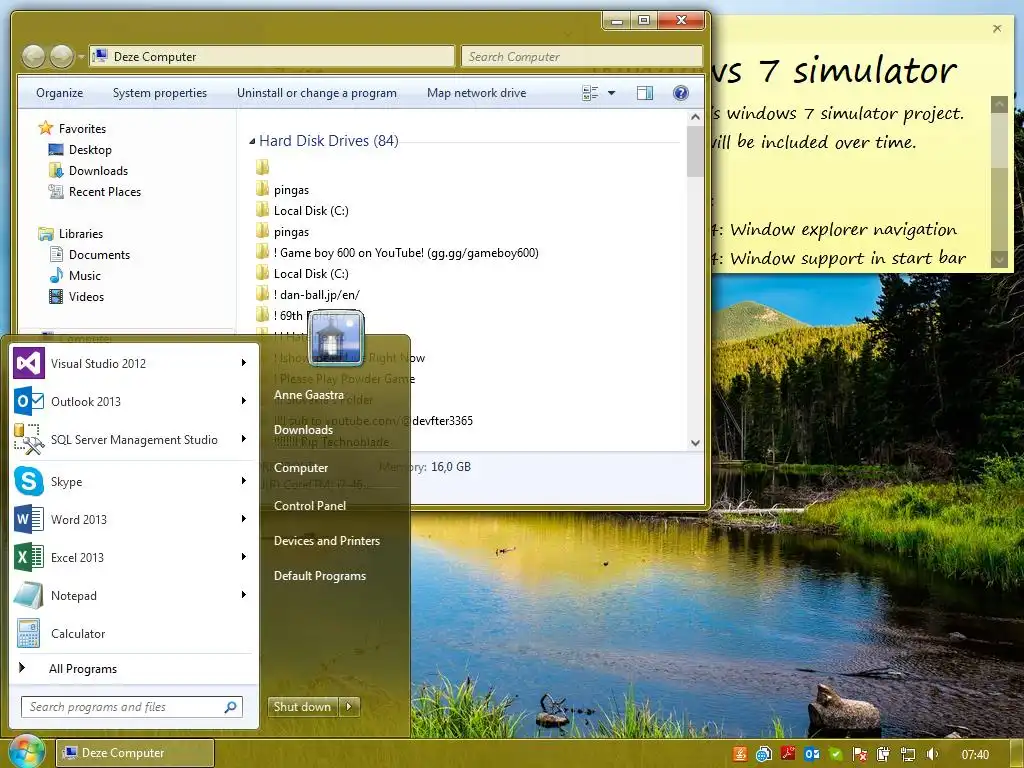Click the search magnifier in Start menu
The image size is (1024, 768).
pos(231,707)
